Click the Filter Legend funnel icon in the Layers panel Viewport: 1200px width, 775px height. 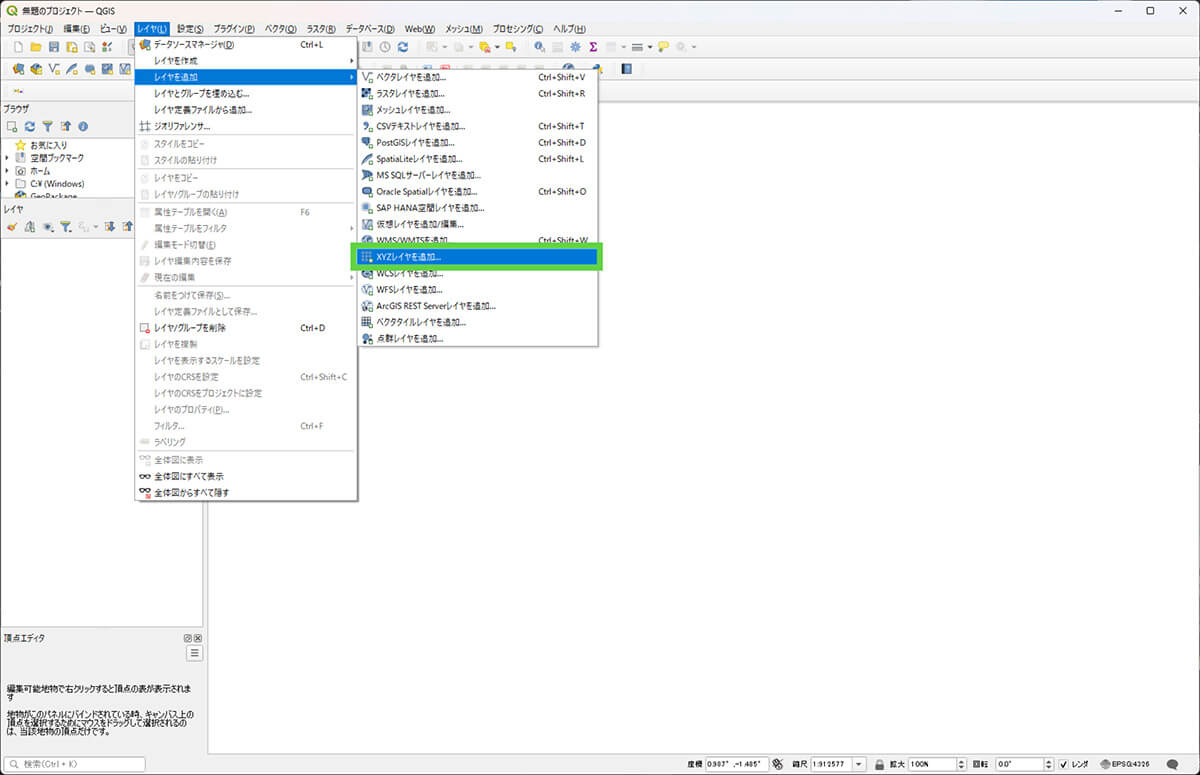click(66, 227)
